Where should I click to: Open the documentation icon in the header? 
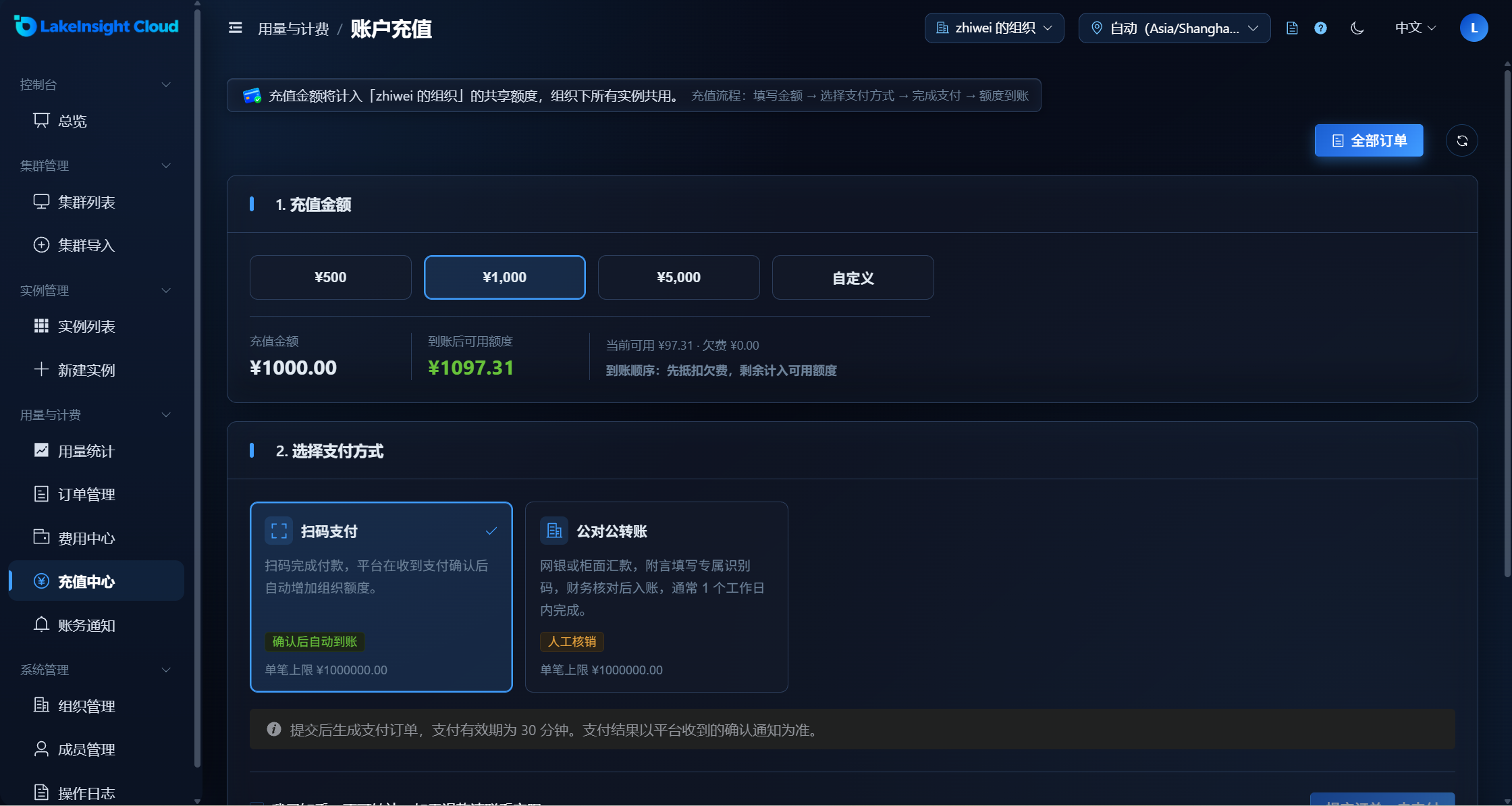1292,28
